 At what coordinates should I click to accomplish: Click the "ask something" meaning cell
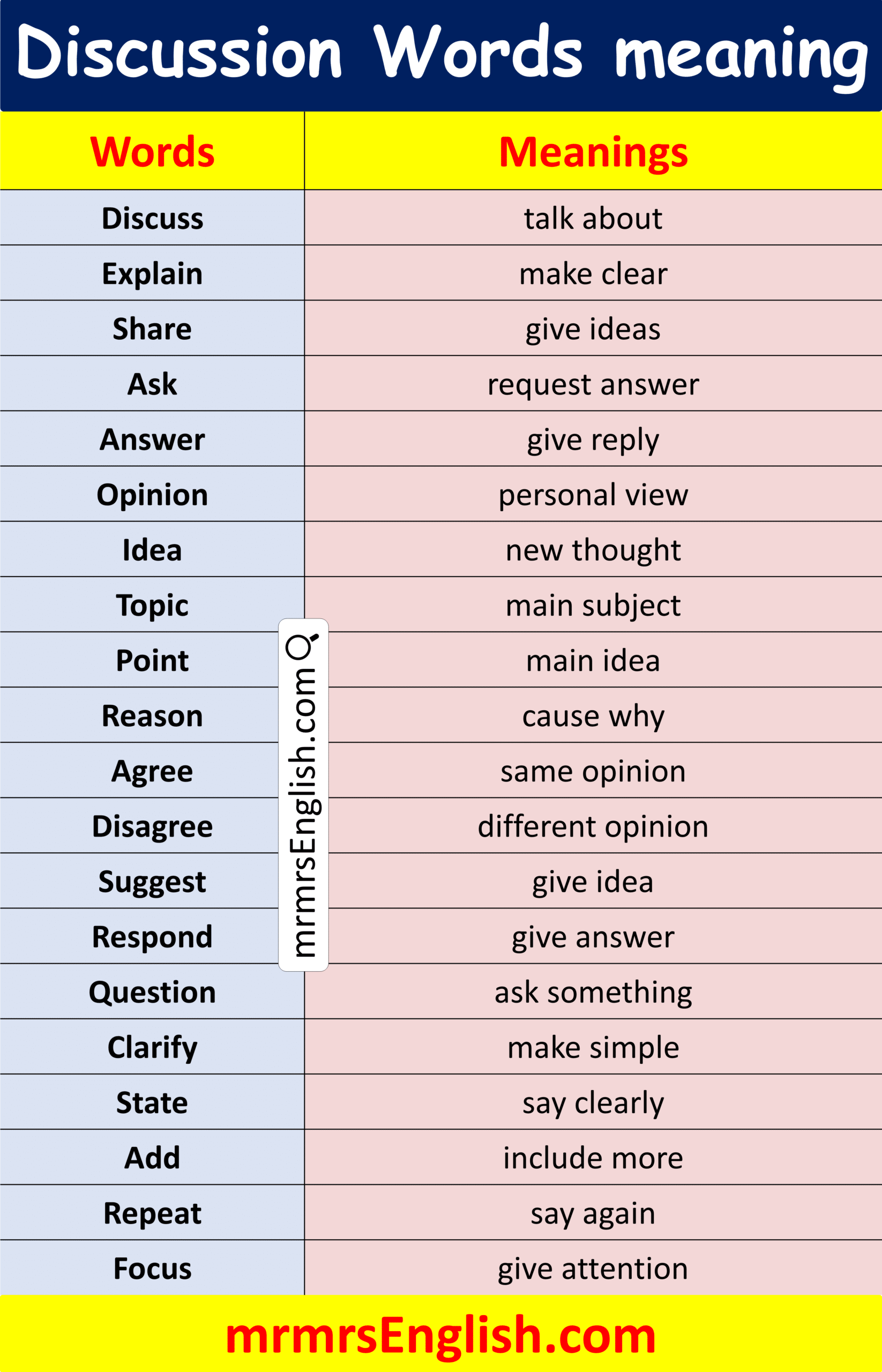coord(593,992)
